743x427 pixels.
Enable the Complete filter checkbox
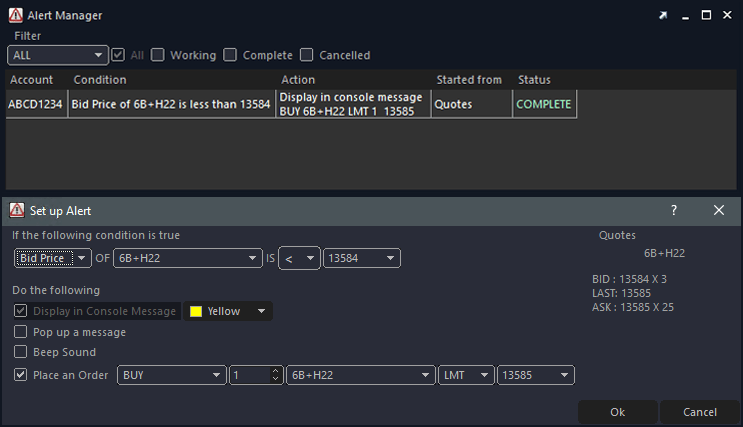[230, 55]
